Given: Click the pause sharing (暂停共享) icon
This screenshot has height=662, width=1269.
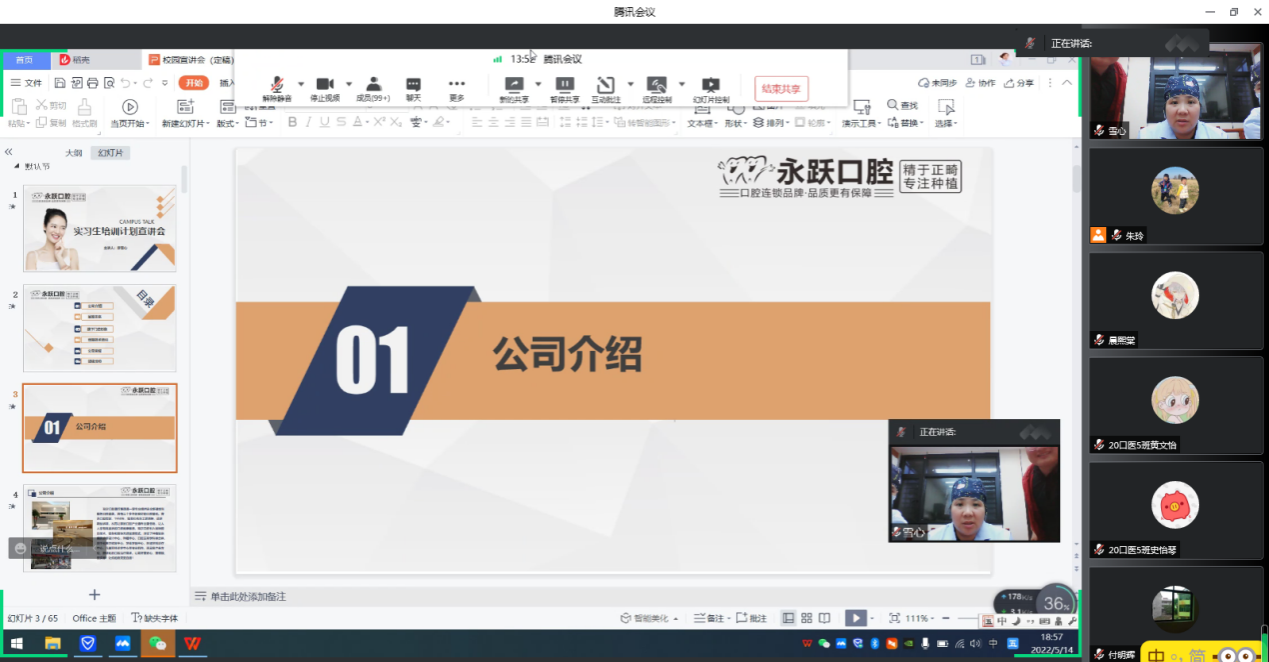Looking at the screenshot, I should [x=564, y=85].
